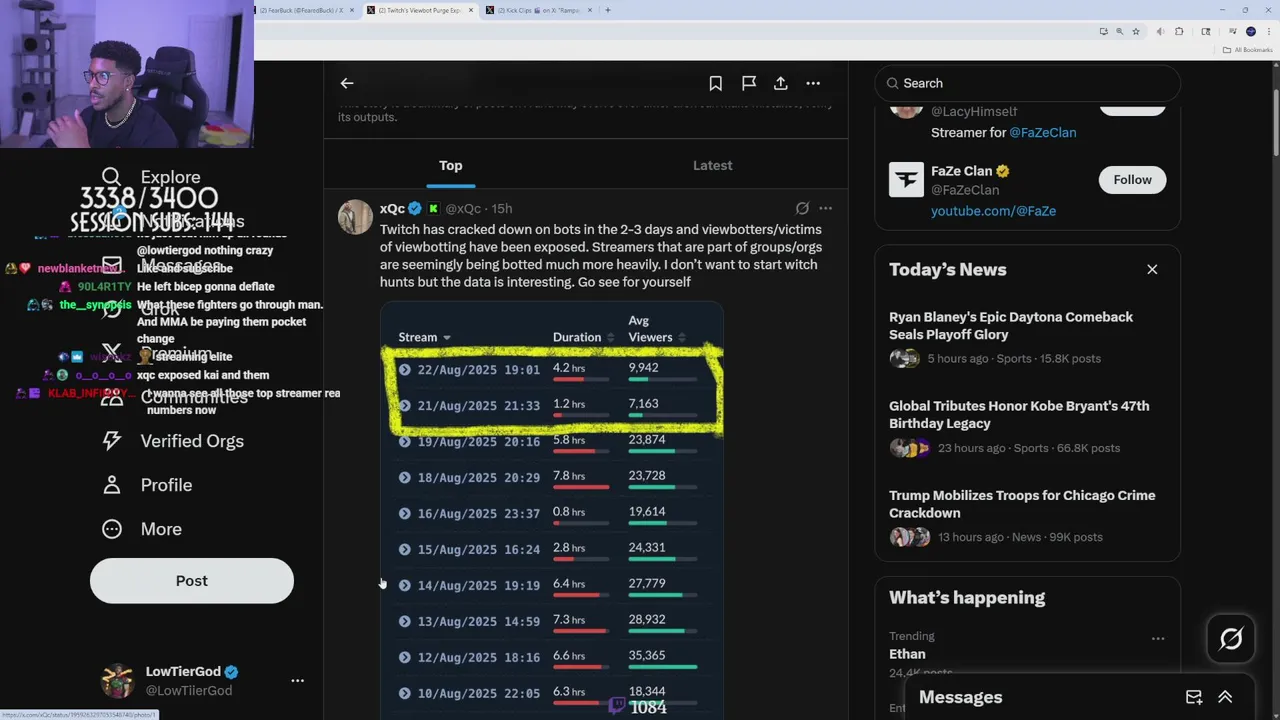
Task: Open more options on xQc's post
Action: tap(825, 208)
